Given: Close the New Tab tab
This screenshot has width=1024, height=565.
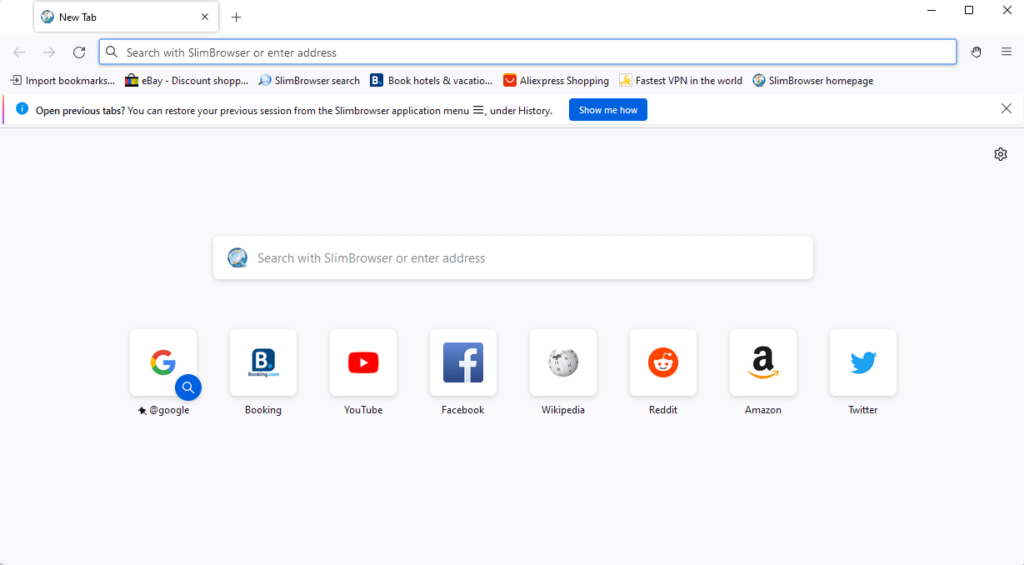Looking at the screenshot, I should coord(205,17).
